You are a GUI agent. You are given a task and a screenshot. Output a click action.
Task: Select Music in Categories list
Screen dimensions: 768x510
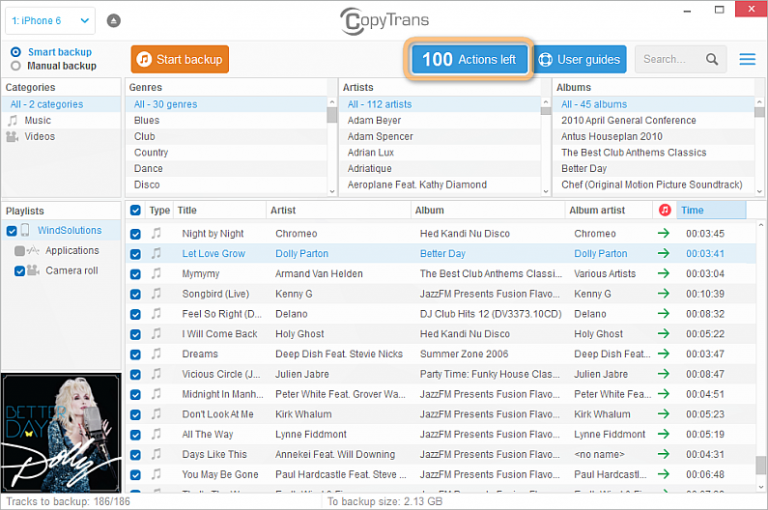pyautogui.click(x=38, y=120)
